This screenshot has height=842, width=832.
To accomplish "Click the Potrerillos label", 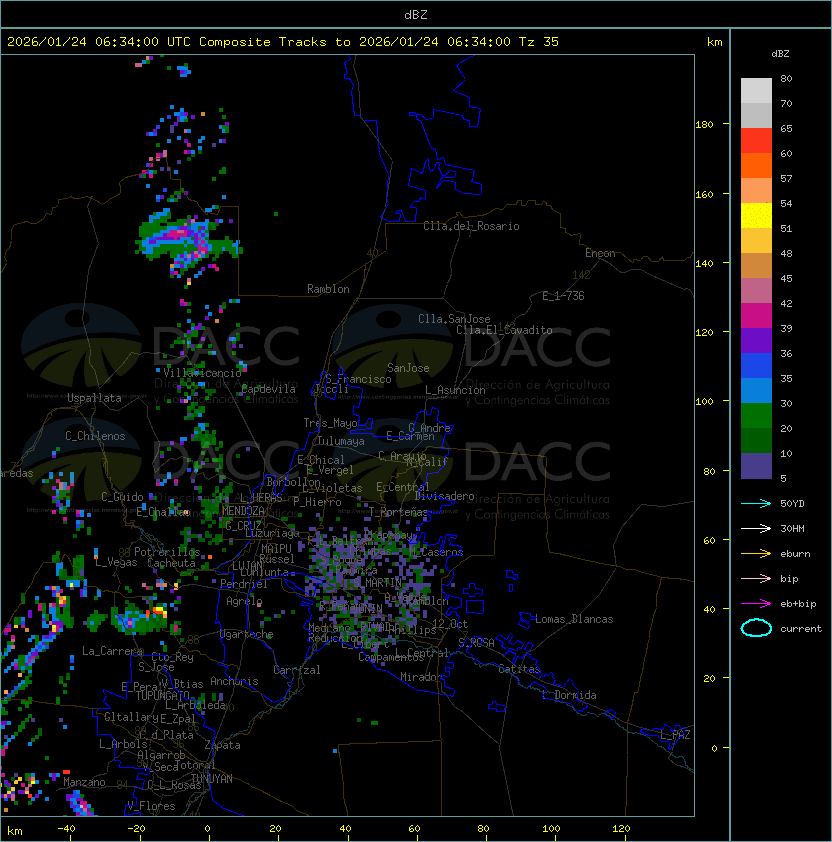I will point(167,552).
